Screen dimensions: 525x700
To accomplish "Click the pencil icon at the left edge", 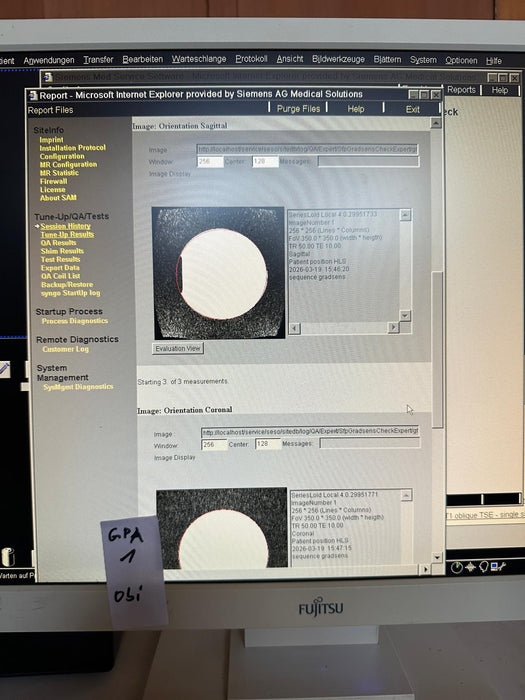I will 4,369.
